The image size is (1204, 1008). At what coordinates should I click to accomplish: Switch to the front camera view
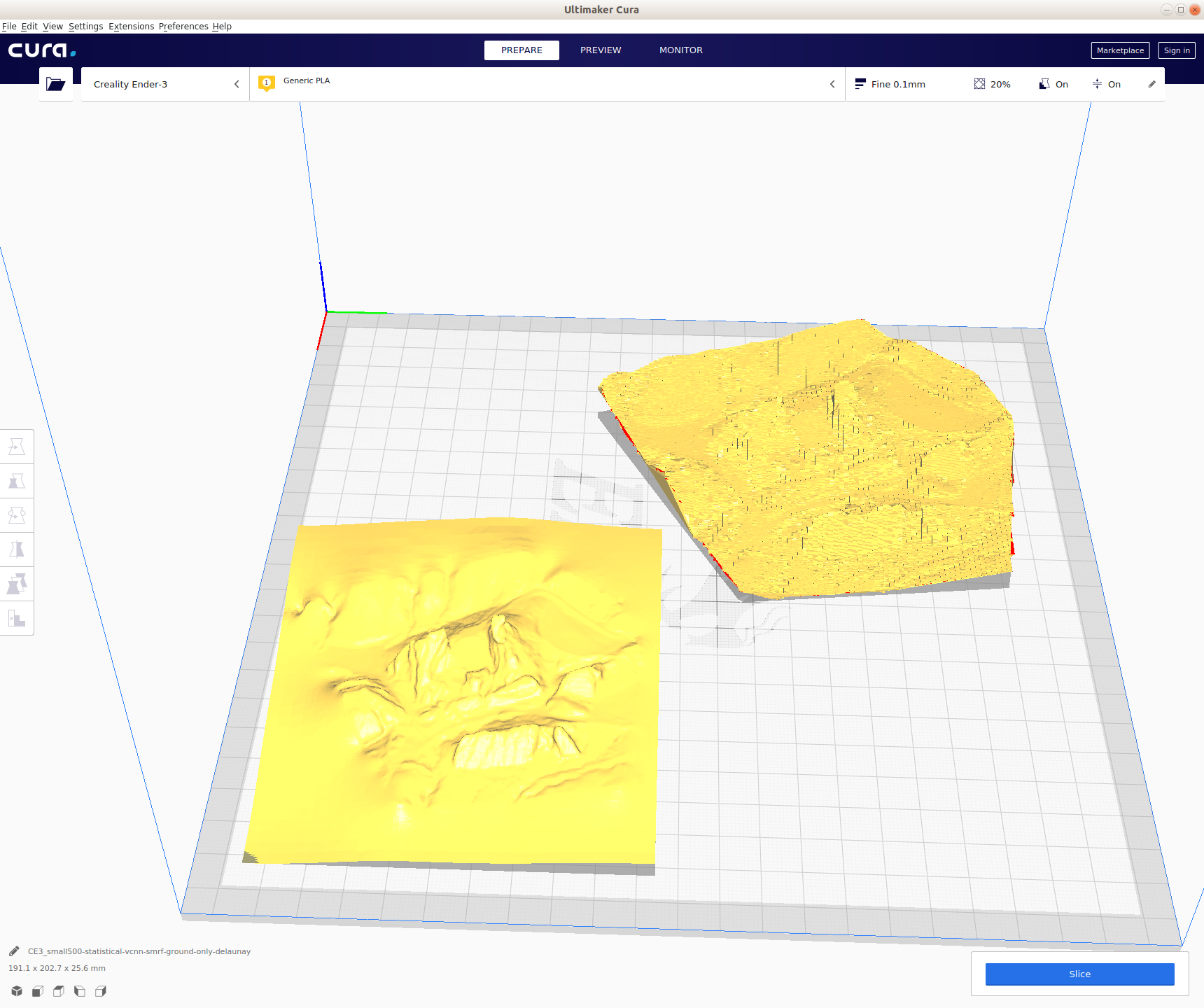[x=38, y=991]
